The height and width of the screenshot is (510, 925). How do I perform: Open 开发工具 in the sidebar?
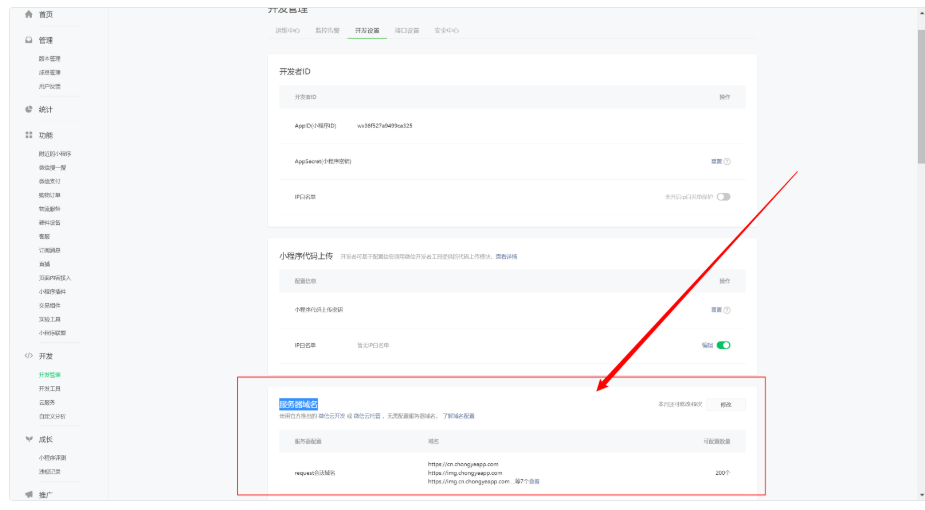coord(50,389)
